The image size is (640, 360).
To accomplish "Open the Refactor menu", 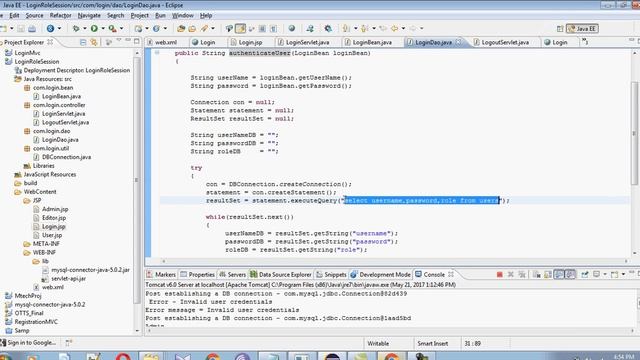I will [x=60, y=16].
